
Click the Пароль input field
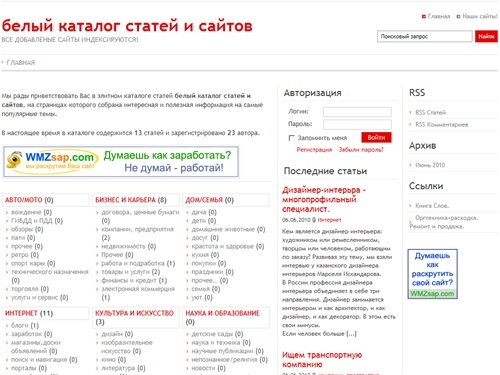357,124
